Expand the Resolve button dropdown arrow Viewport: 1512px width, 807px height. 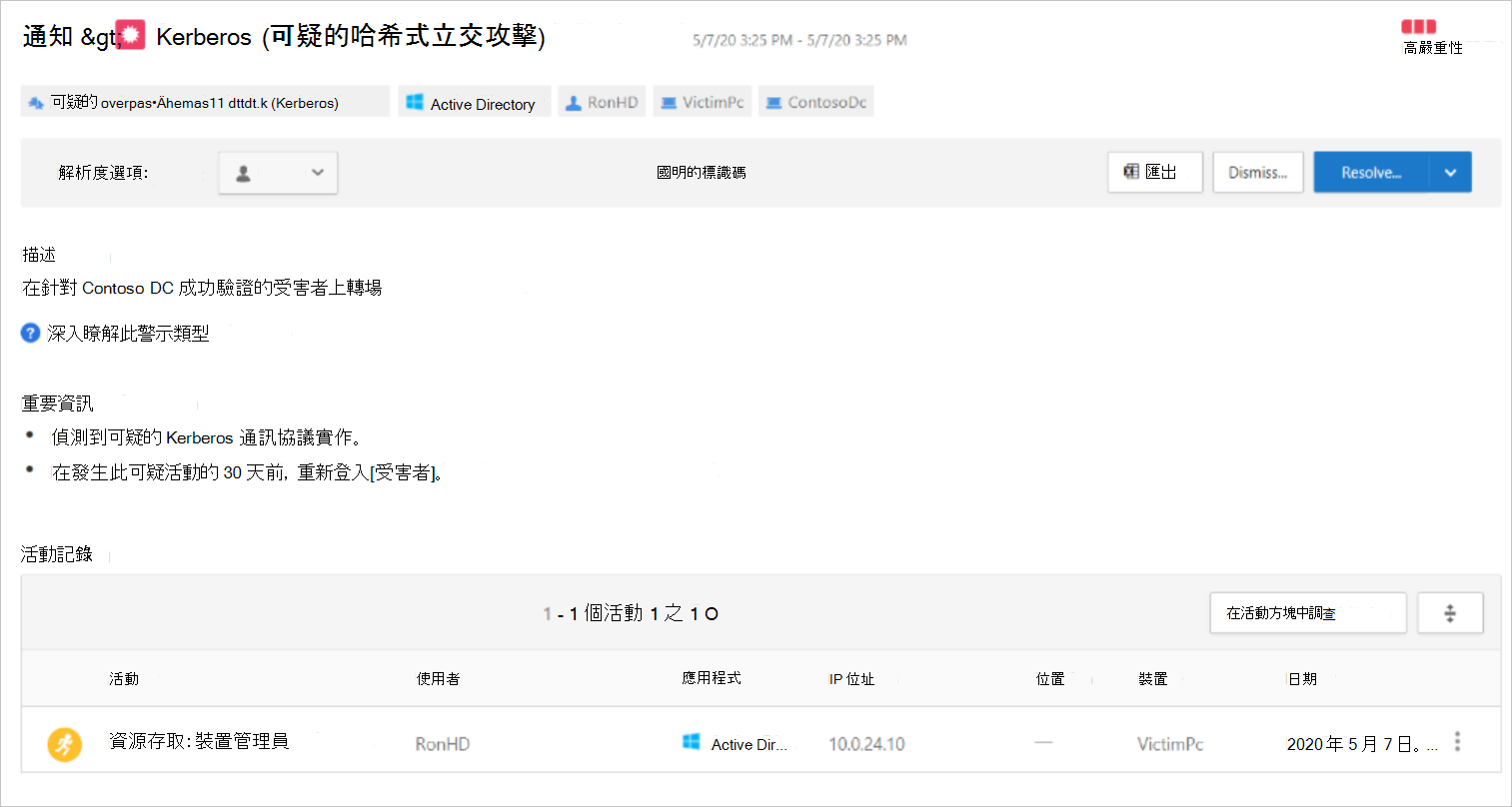click(x=1450, y=172)
